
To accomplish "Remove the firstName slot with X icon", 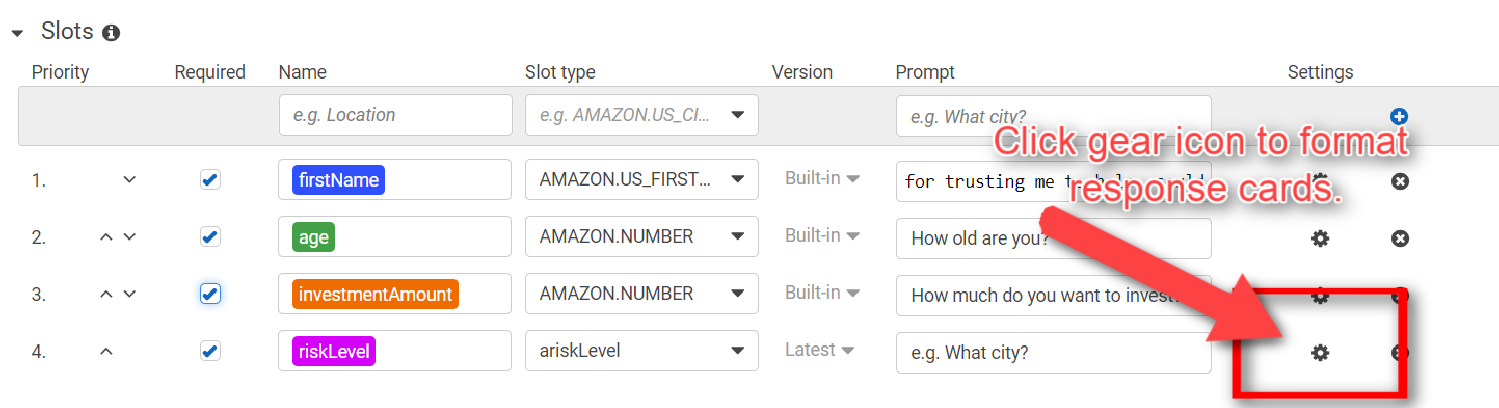I will [1400, 181].
